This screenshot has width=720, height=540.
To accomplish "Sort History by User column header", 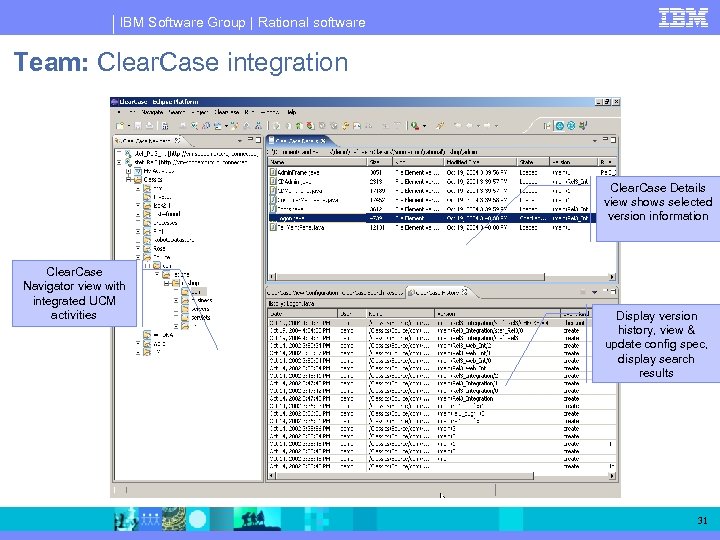I will pyautogui.click(x=353, y=314).
